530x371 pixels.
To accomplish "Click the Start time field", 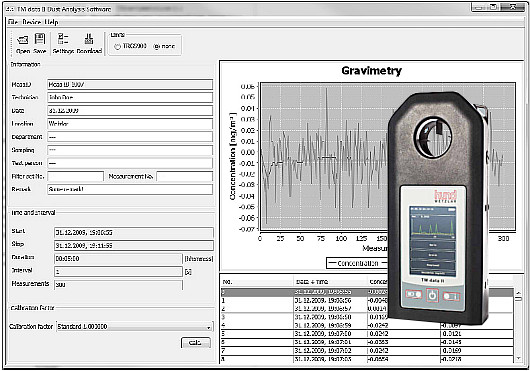I will click(x=134, y=232).
